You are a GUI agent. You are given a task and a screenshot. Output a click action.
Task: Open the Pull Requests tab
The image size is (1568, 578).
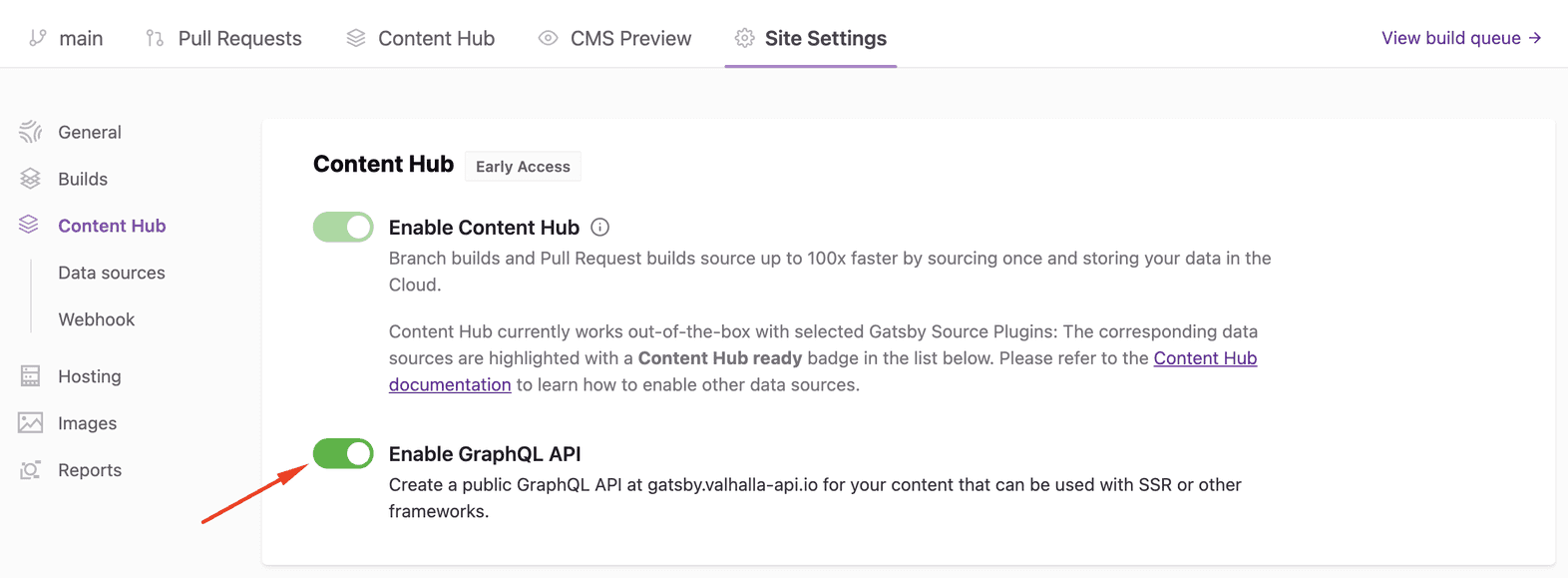[238, 38]
